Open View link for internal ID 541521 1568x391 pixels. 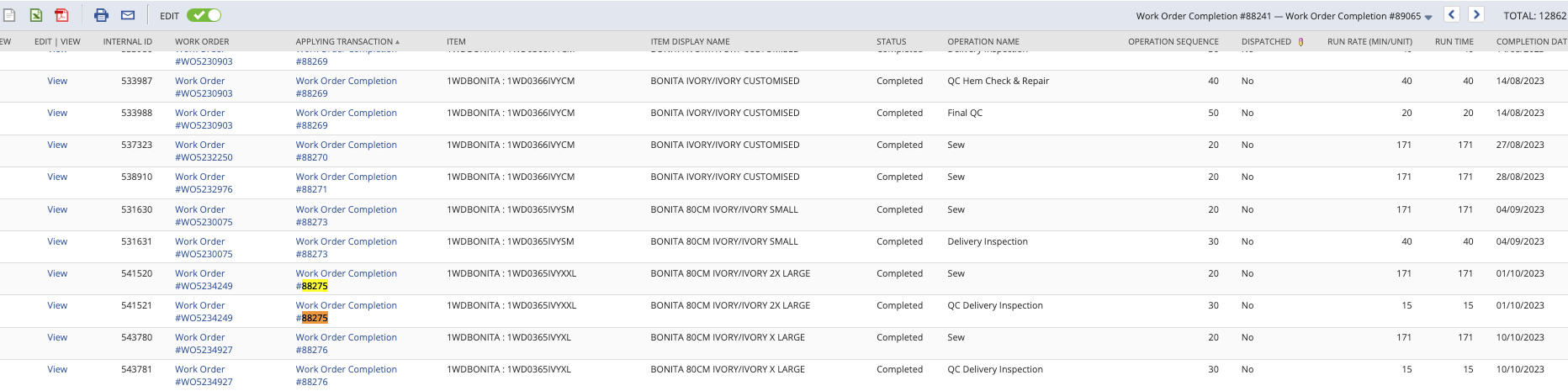coord(57,305)
